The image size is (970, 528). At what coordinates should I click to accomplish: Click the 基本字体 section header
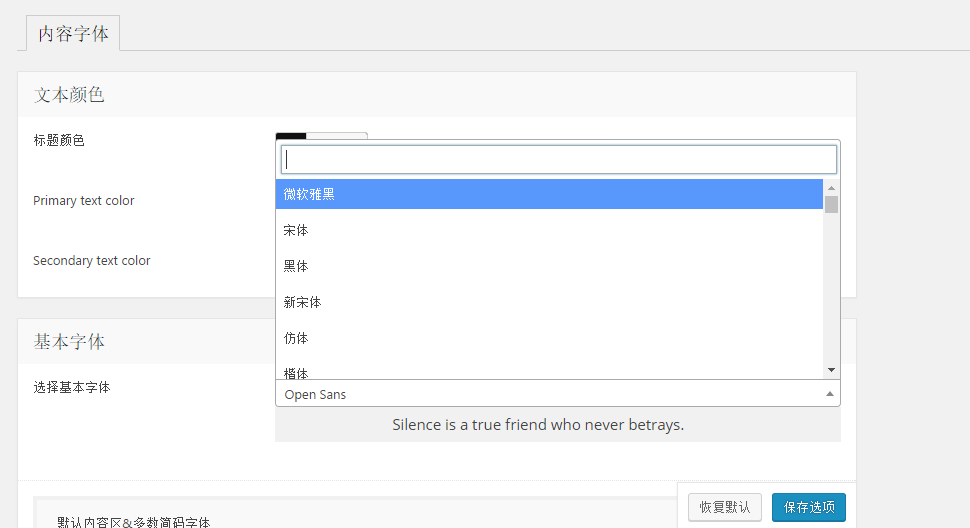pos(70,342)
